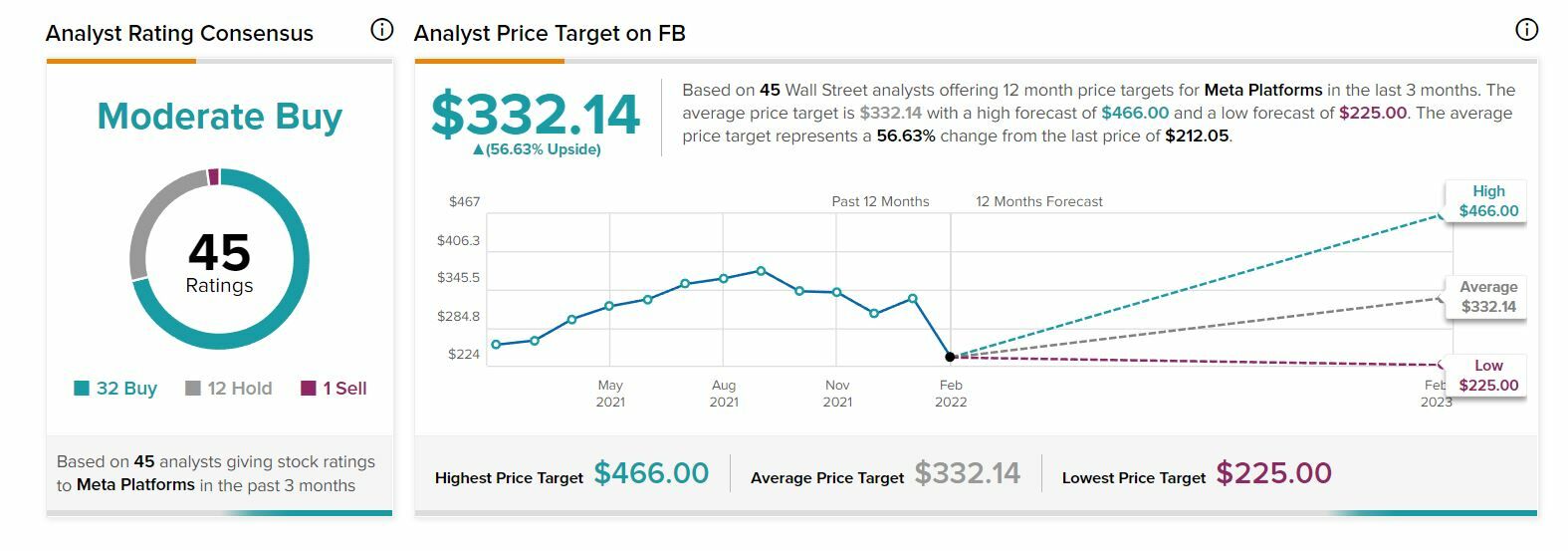The width and height of the screenshot is (1568, 551).
Task: Click the teal Buy legend square
Action: [82, 388]
